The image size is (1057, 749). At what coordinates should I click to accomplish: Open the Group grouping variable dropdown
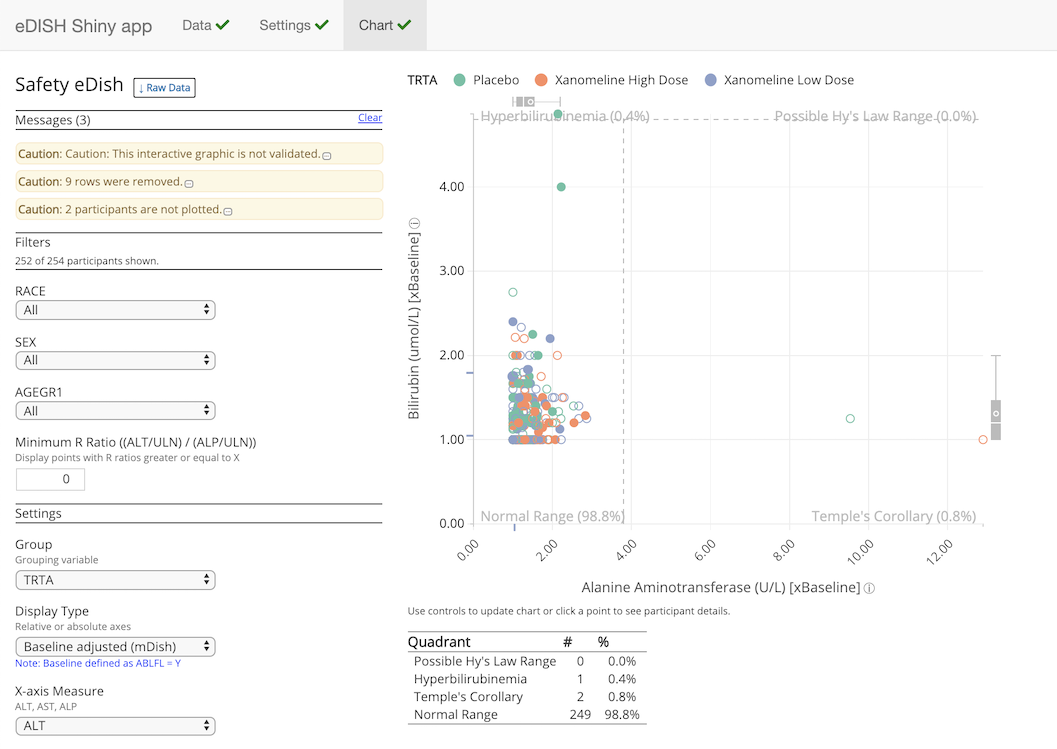point(115,580)
